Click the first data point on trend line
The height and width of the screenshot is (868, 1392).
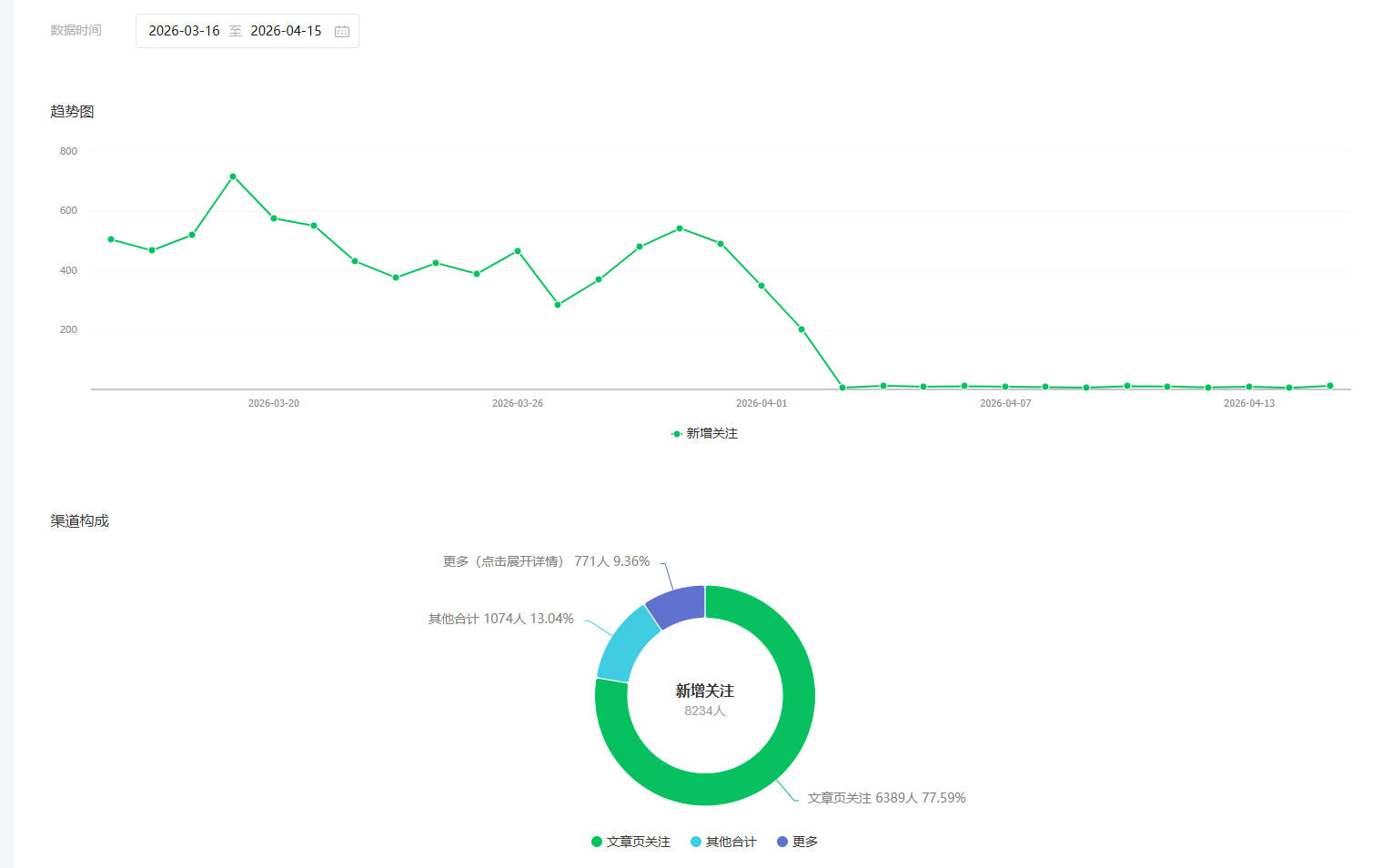tap(111, 239)
